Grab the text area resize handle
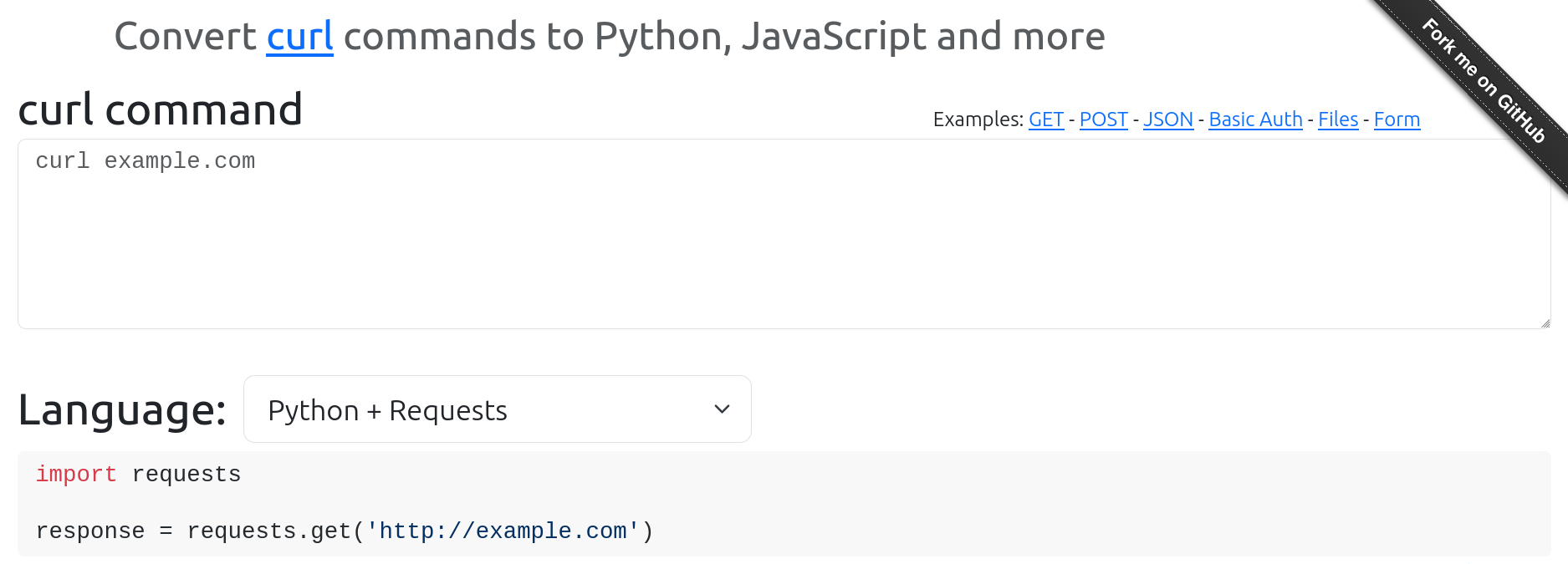Viewport: 1568px width, 564px height. pos(1545,323)
